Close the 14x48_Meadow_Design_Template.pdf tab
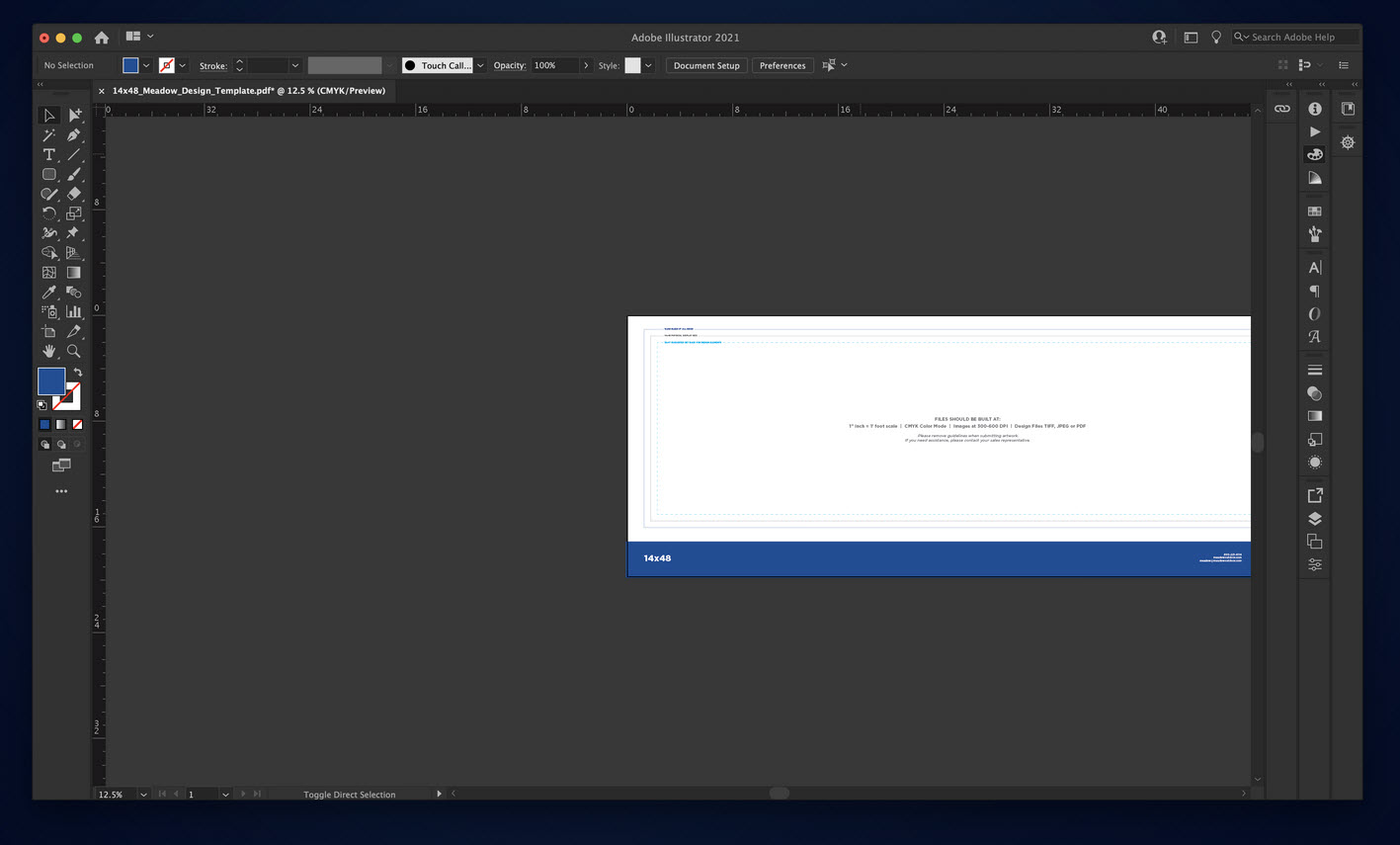The height and width of the screenshot is (845, 1400). (101, 91)
